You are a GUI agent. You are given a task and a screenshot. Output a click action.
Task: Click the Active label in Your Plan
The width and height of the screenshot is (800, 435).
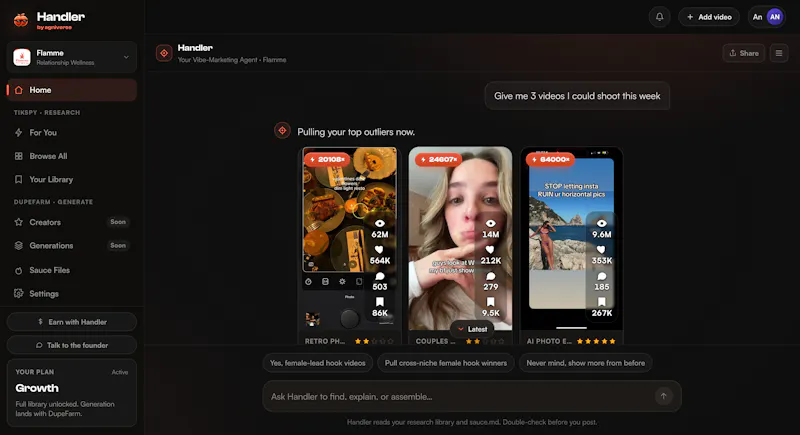(x=120, y=372)
